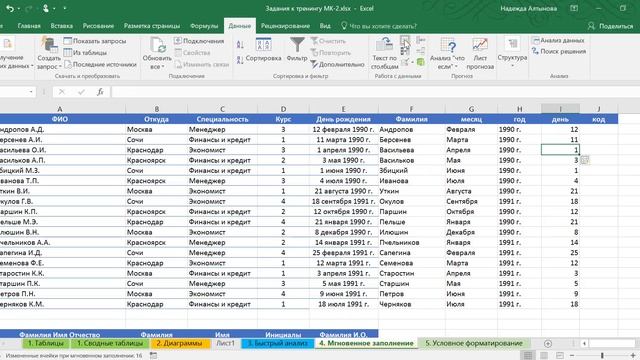The image size is (640, 360).
Task: Open the Вид ribbon tab
Action: [x=325, y=26]
